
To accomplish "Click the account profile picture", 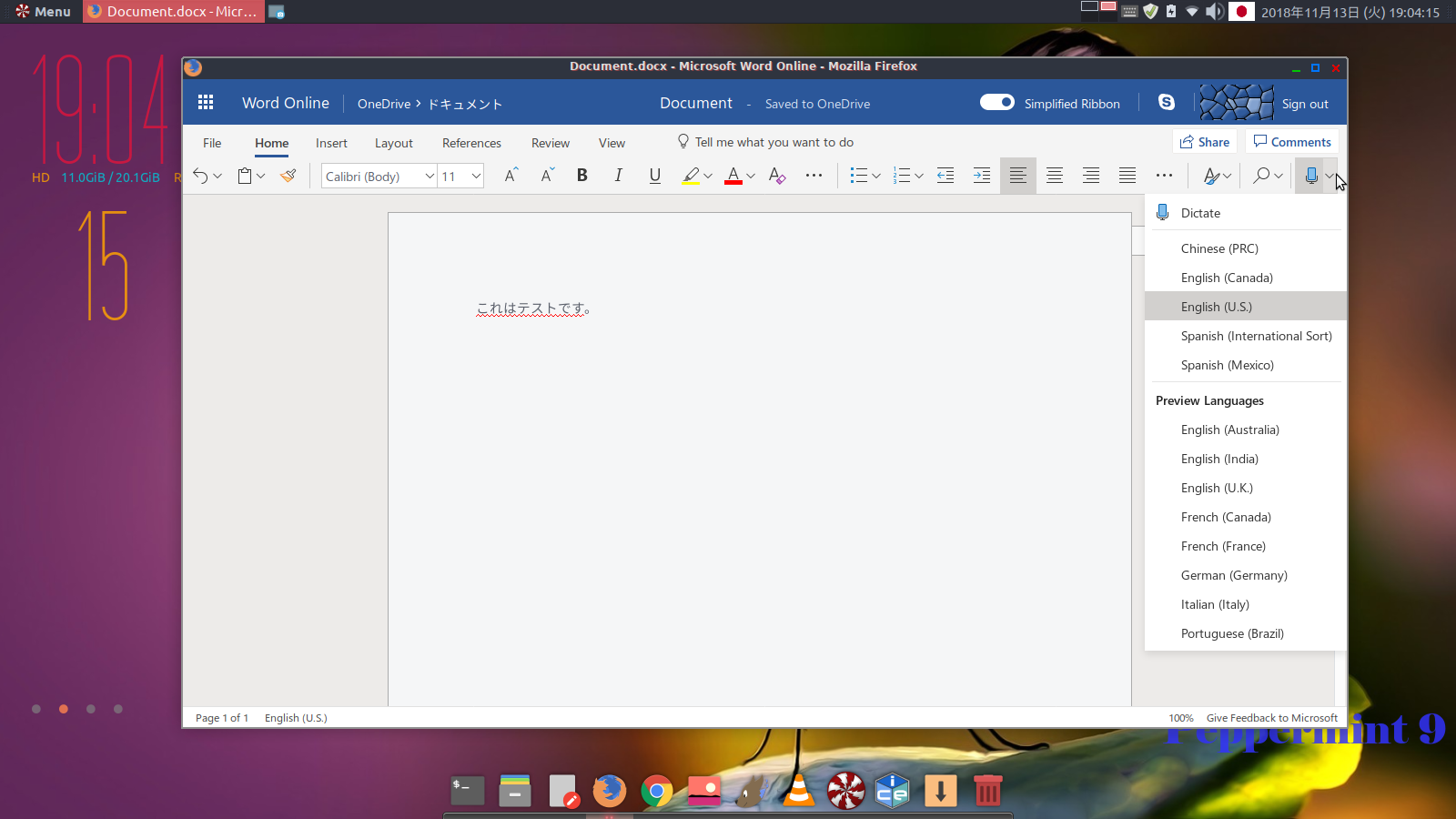I will [1236, 103].
